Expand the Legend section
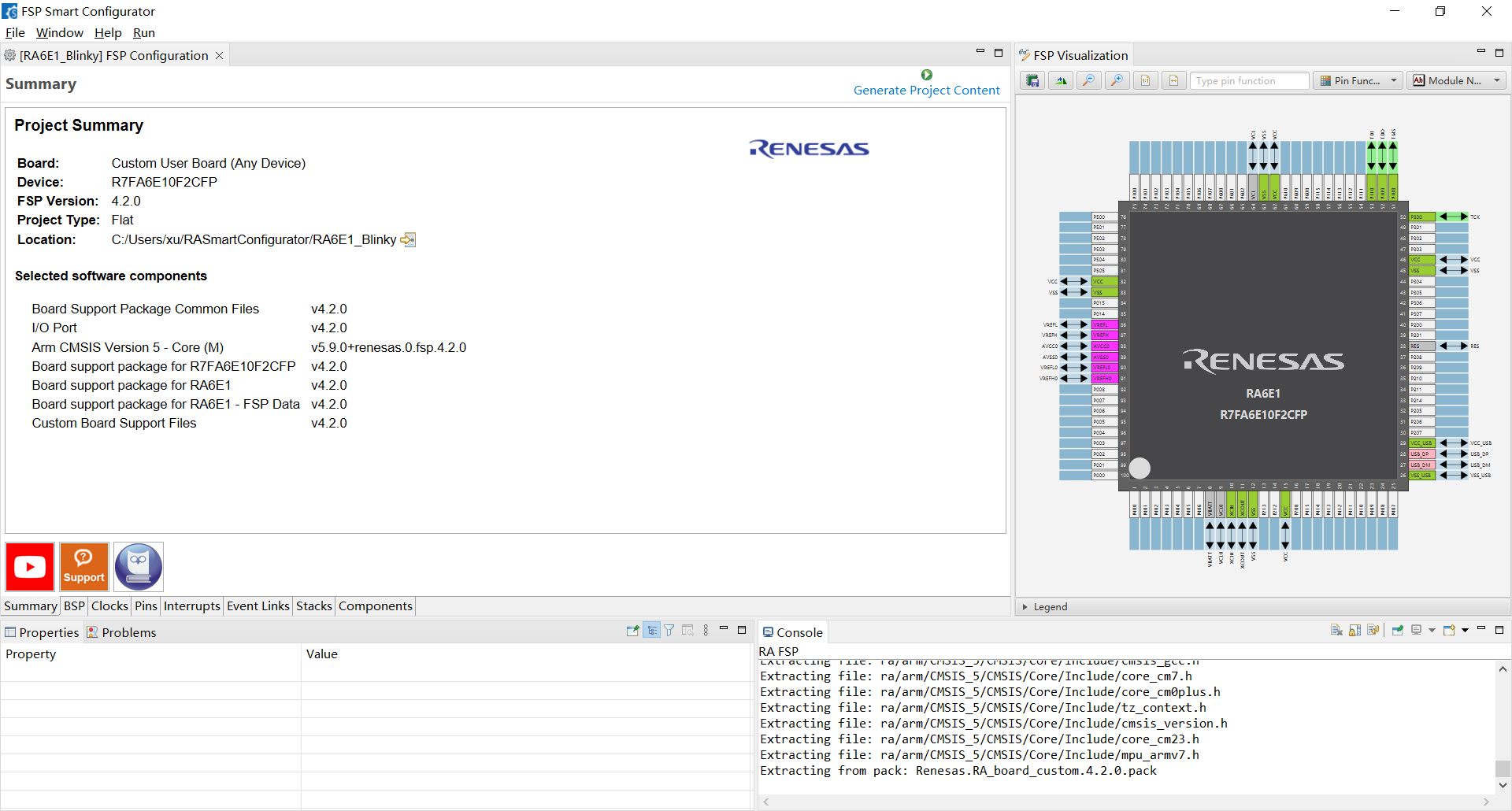 1025,607
